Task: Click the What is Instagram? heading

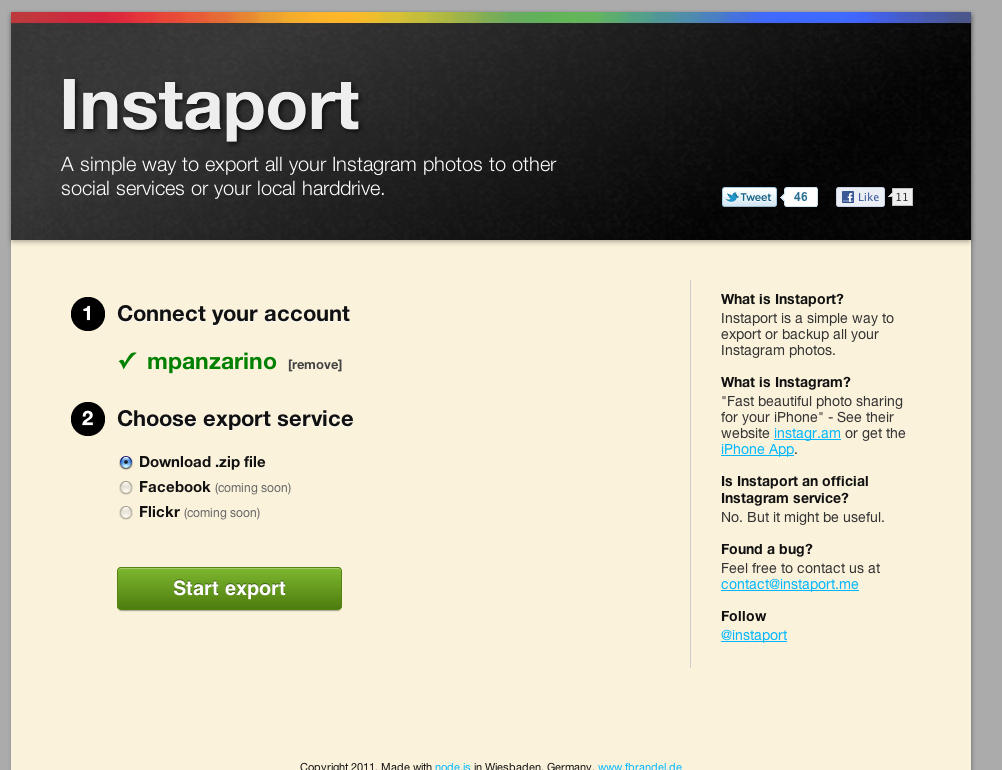Action: (785, 382)
